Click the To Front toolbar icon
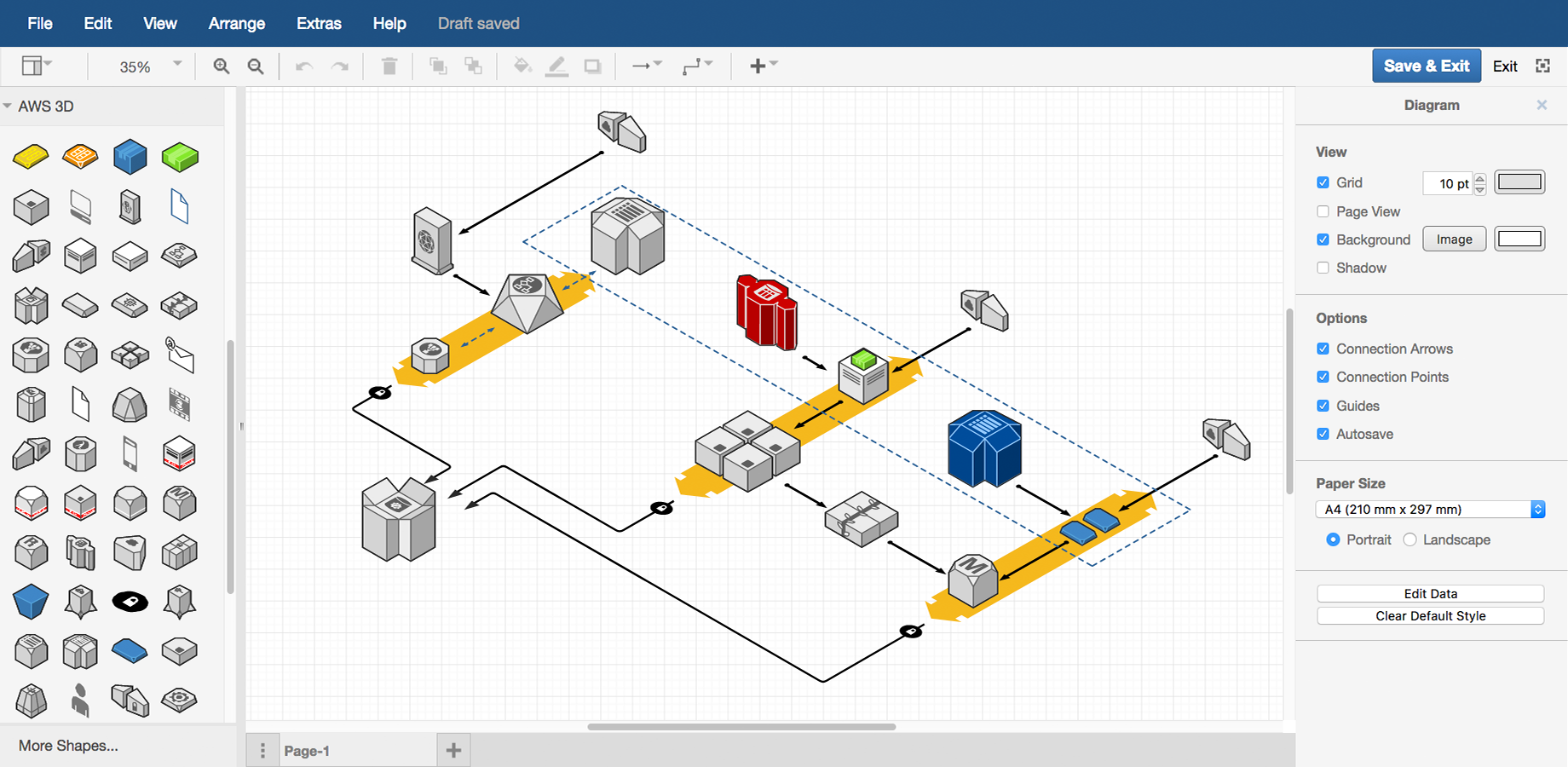The height and width of the screenshot is (767, 1568). tap(439, 66)
